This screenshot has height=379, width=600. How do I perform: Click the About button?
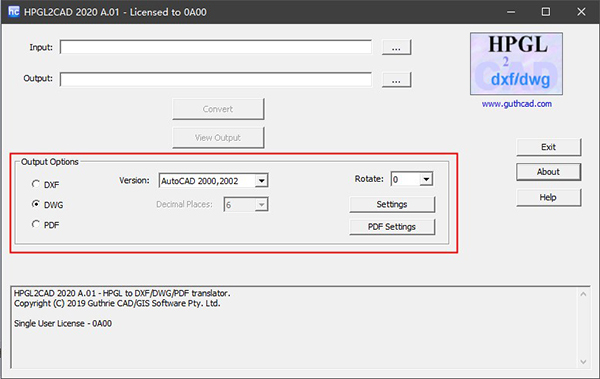[x=548, y=172]
